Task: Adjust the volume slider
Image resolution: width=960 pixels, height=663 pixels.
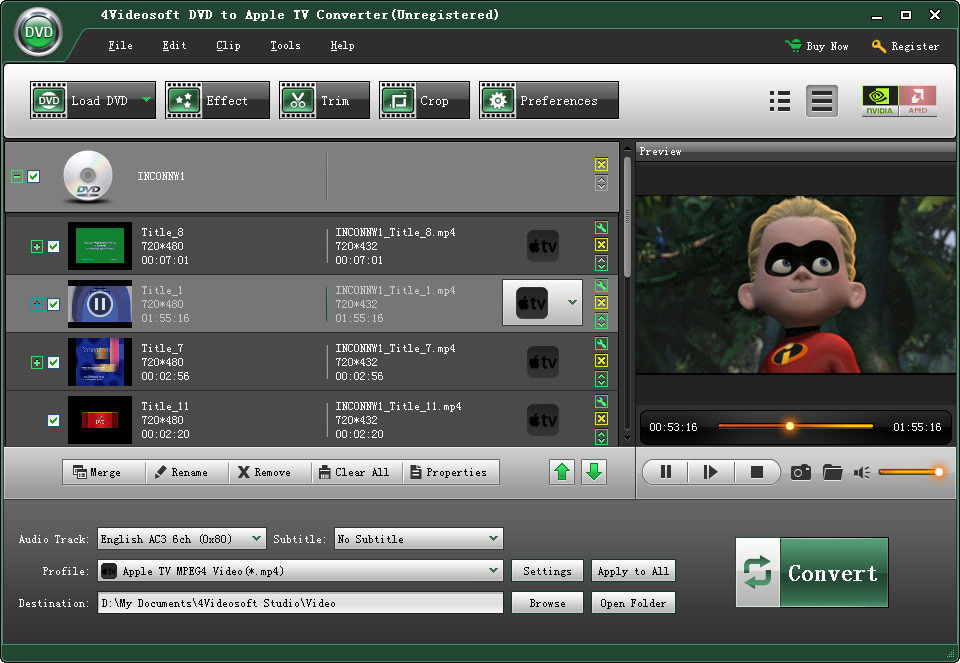Action: coord(911,471)
